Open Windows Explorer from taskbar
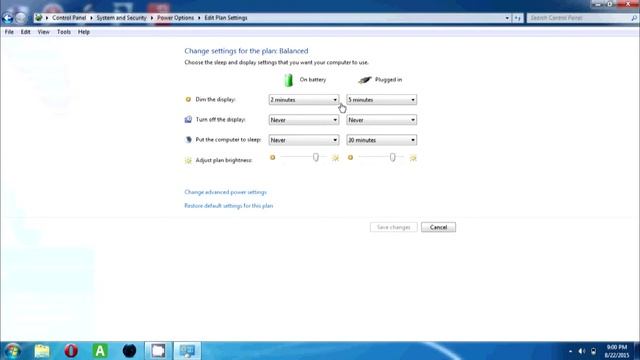This screenshot has width=640, height=360. (x=42, y=351)
